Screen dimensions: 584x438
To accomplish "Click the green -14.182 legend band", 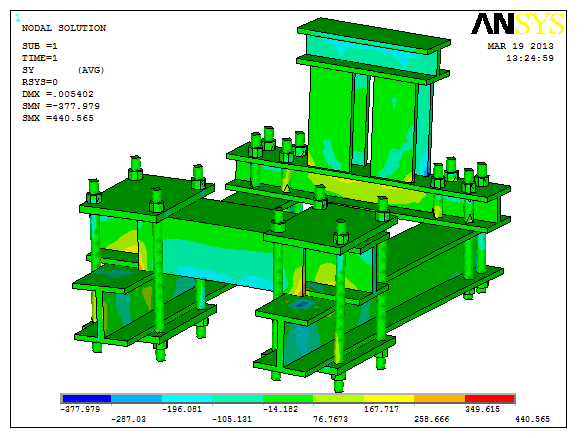I will 288,399.
